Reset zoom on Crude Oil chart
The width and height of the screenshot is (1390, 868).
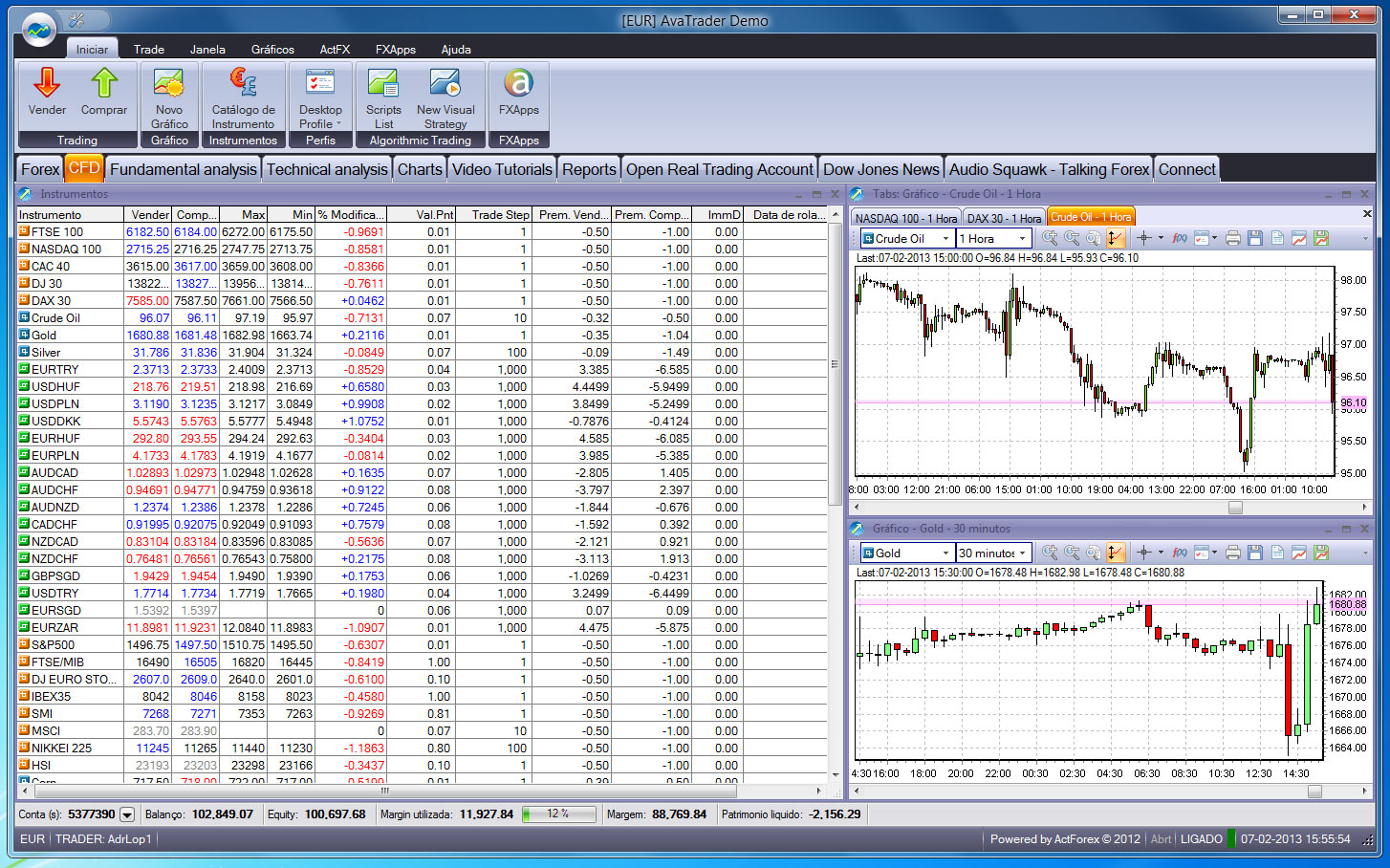[x=1094, y=238]
